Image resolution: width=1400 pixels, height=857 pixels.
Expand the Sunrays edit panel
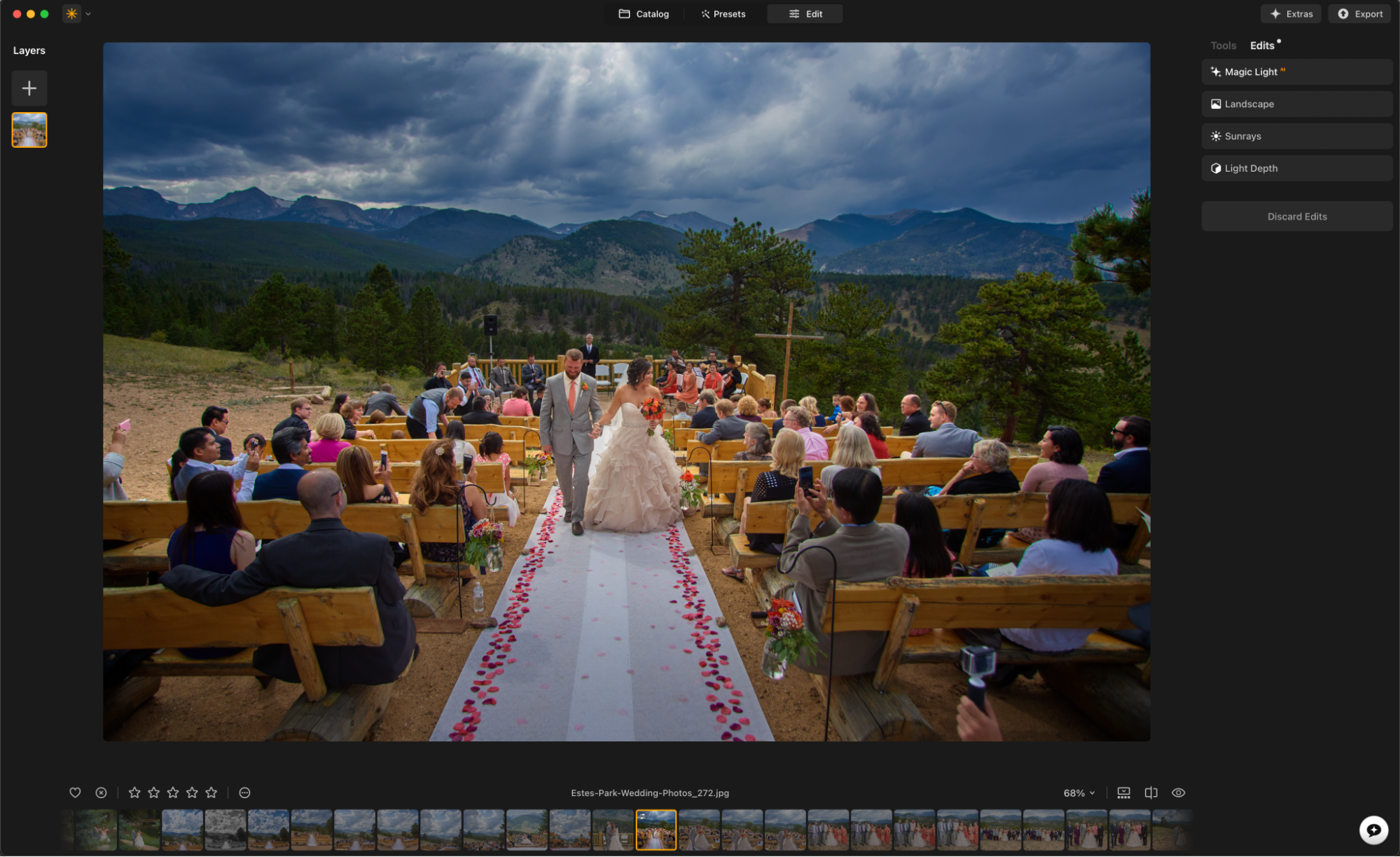click(x=1296, y=136)
